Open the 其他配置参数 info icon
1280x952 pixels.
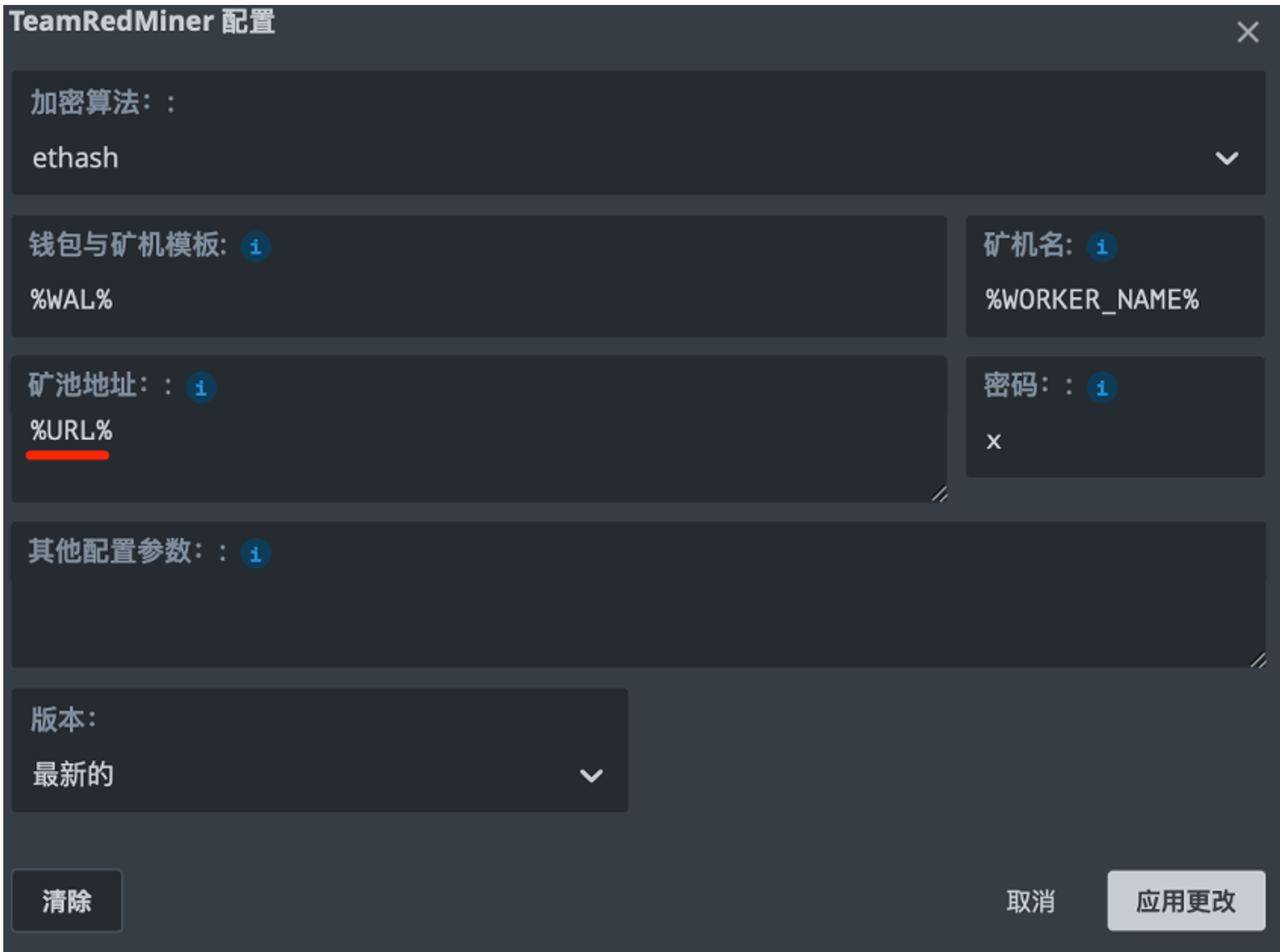(256, 552)
